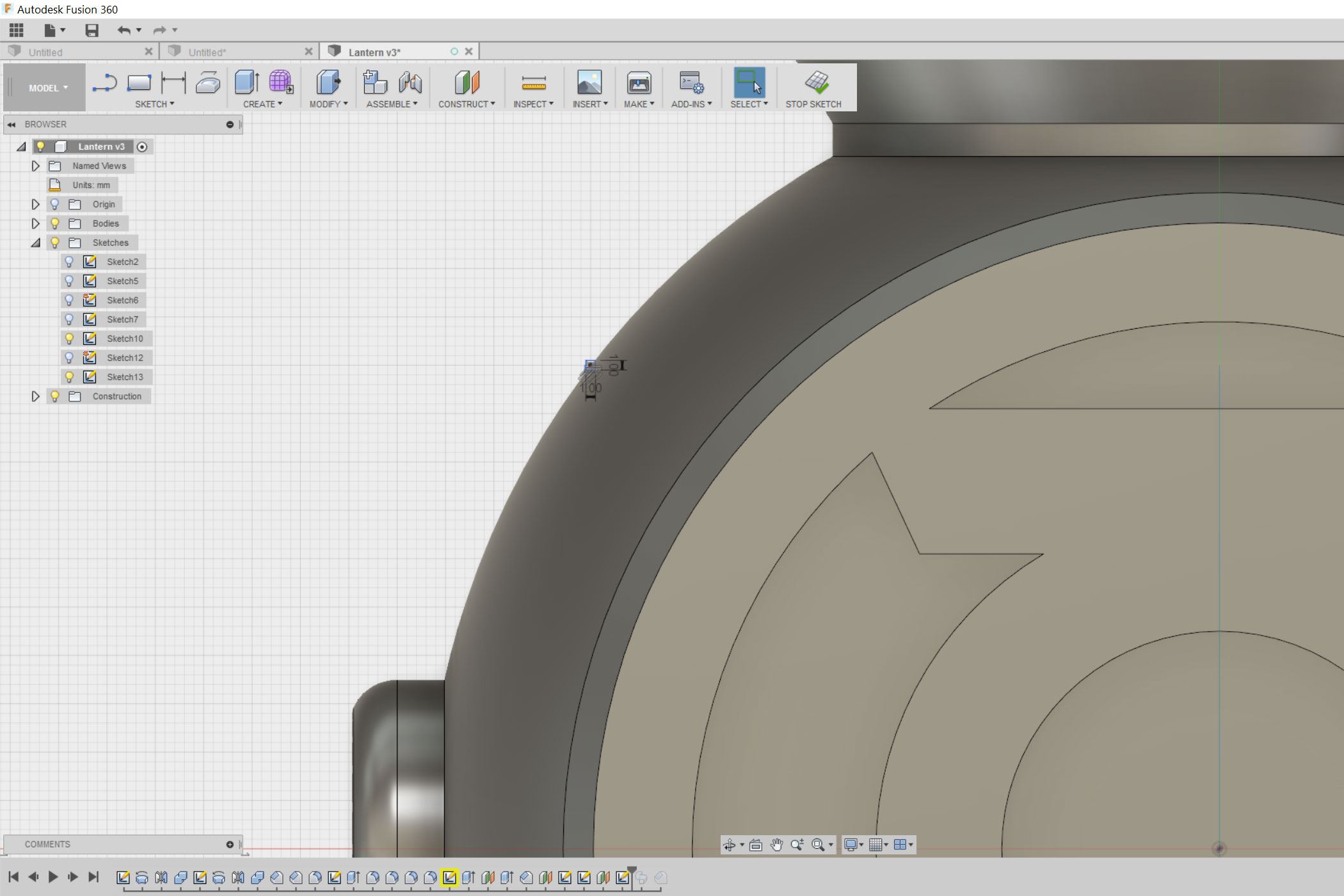1344x896 pixels.
Task: Close the Lantern v3* tab
Action: point(468,52)
